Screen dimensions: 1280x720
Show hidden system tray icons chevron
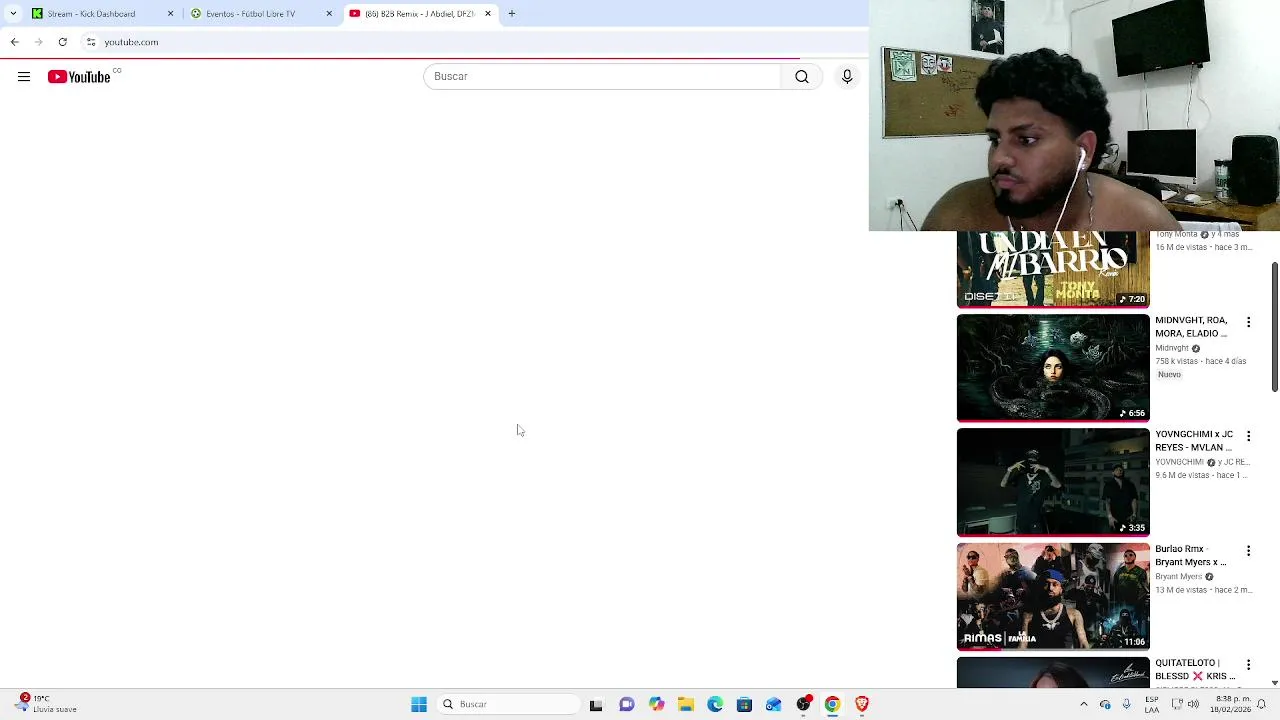[x=1083, y=705]
